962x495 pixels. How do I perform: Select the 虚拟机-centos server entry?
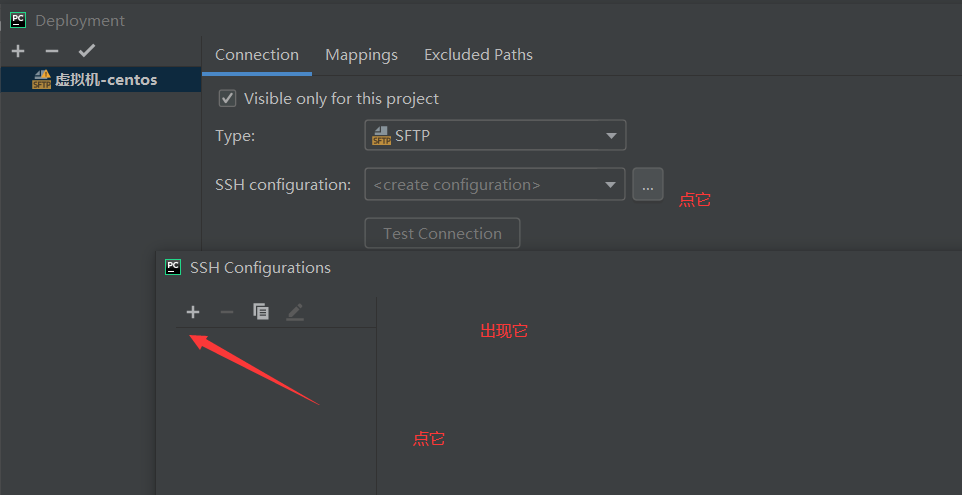105,80
